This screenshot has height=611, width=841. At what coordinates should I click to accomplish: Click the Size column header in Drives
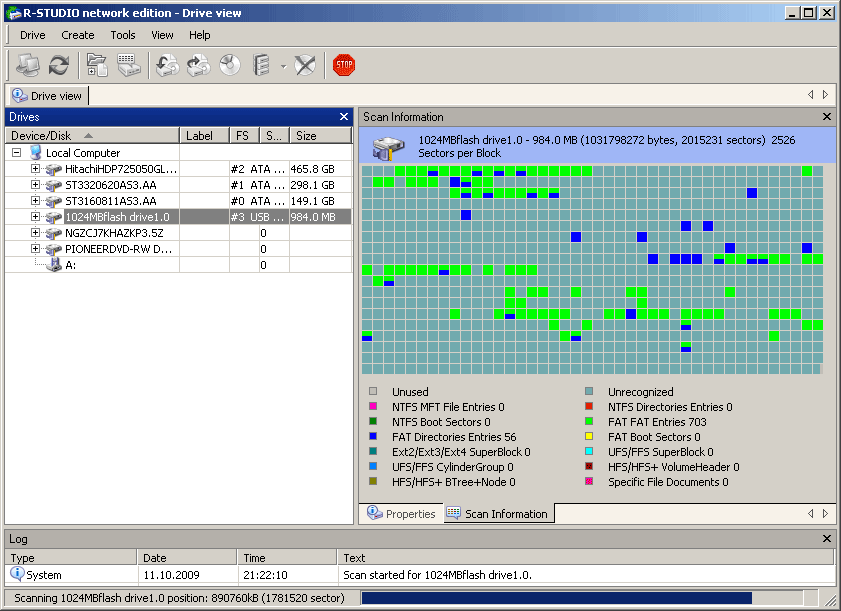pos(320,136)
